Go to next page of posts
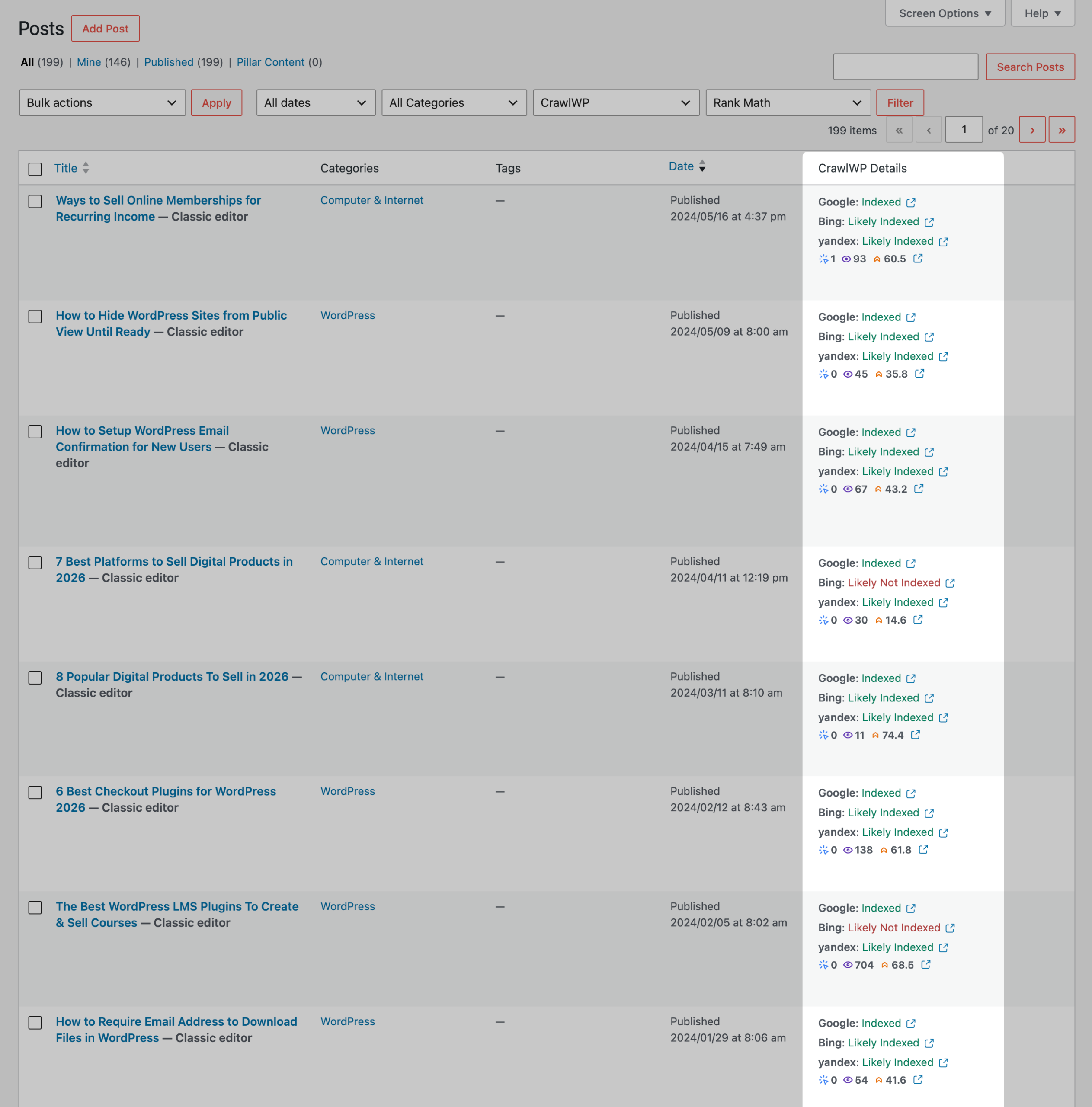Image resolution: width=1092 pixels, height=1107 pixels. pyautogui.click(x=1032, y=130)
